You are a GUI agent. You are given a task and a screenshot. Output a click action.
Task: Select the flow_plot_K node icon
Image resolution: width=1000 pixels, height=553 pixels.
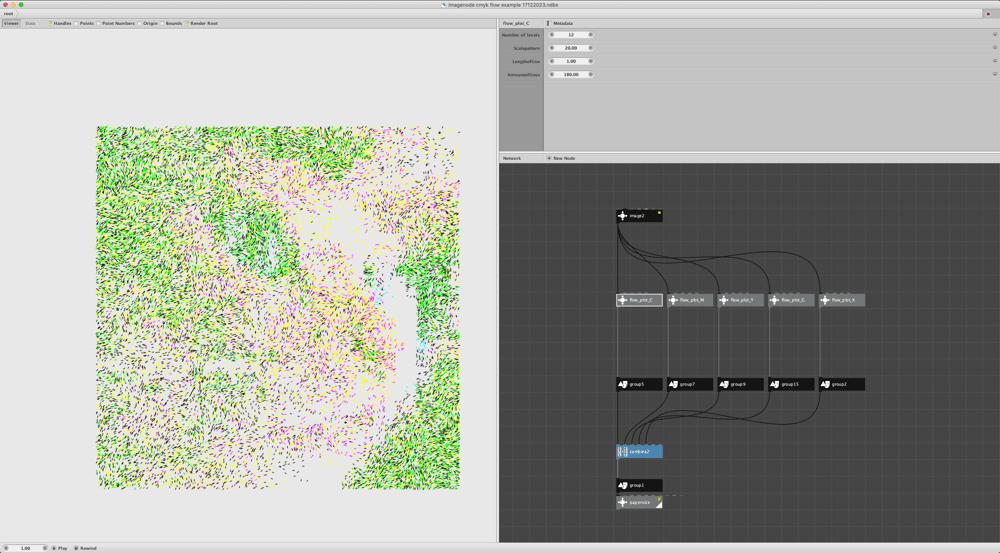point(825,300)
